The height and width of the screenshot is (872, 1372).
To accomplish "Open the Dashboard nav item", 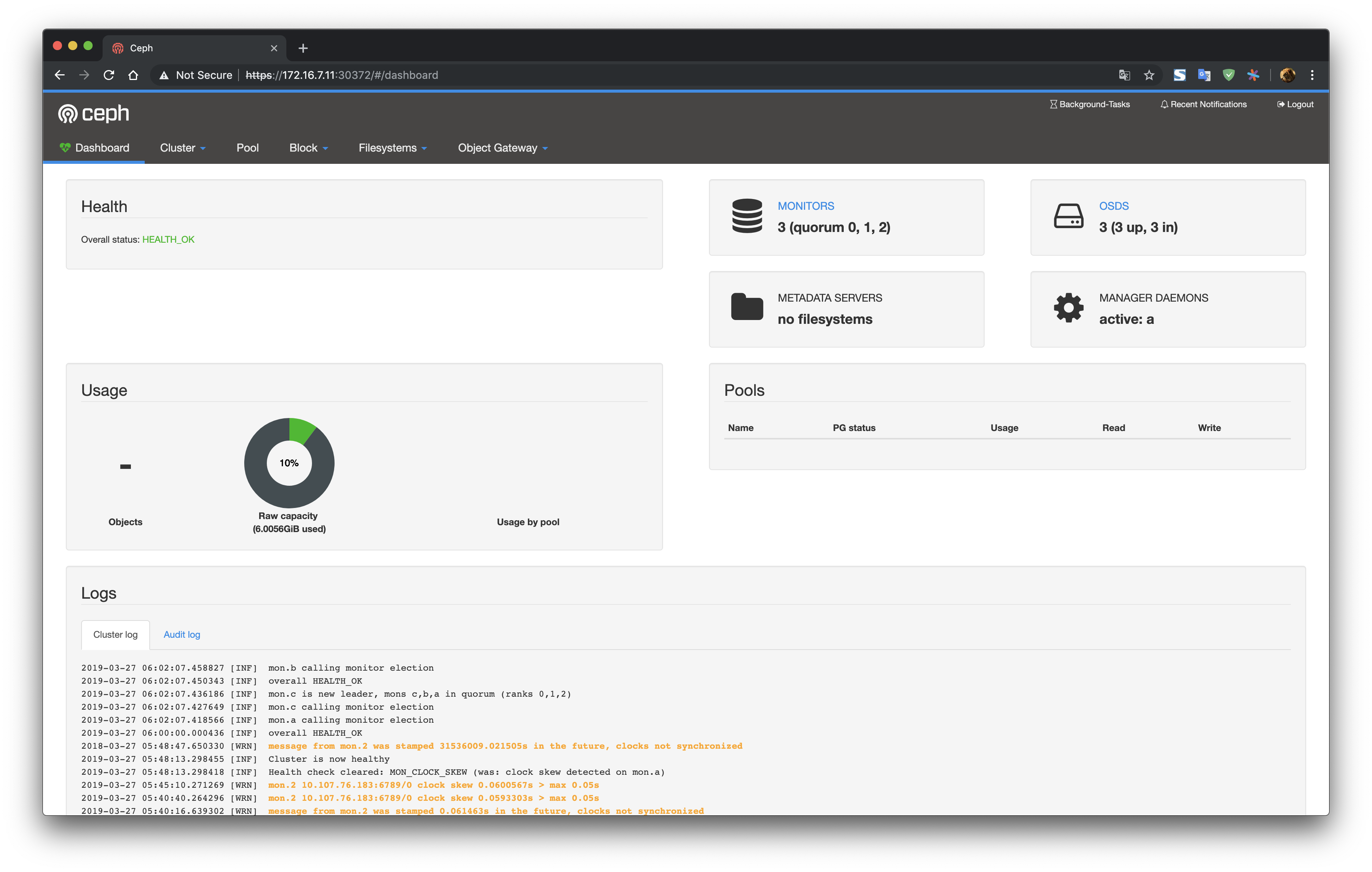I will (95, 147).
